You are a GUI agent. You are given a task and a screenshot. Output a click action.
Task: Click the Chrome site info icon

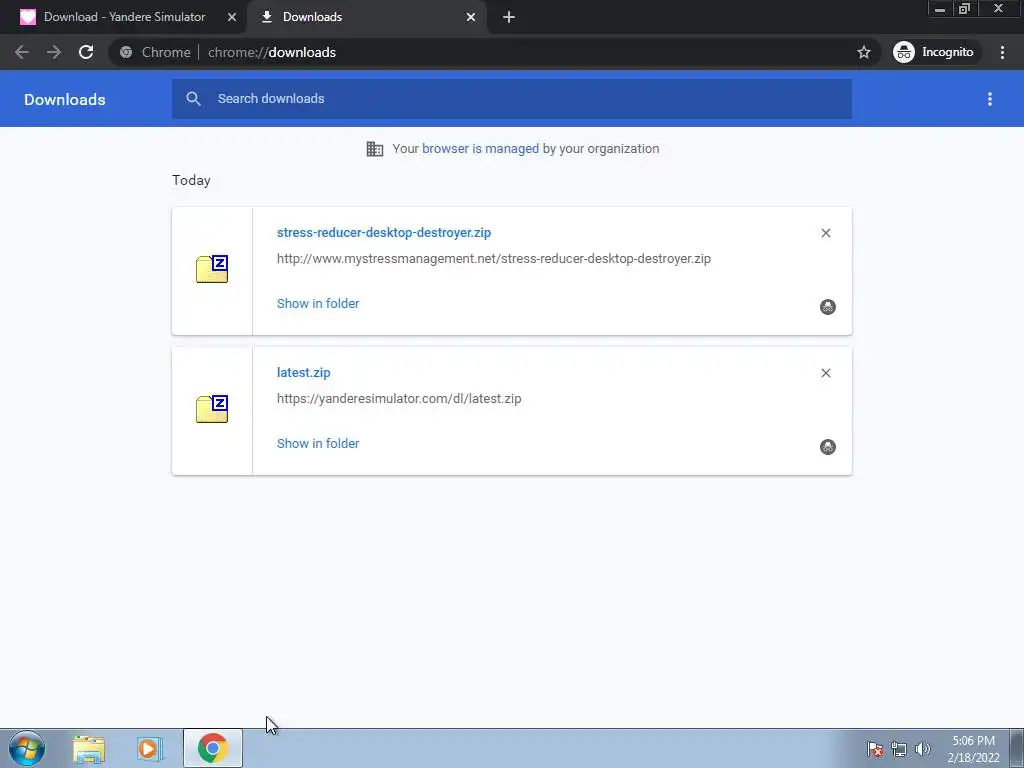click(x=126, y=52)
